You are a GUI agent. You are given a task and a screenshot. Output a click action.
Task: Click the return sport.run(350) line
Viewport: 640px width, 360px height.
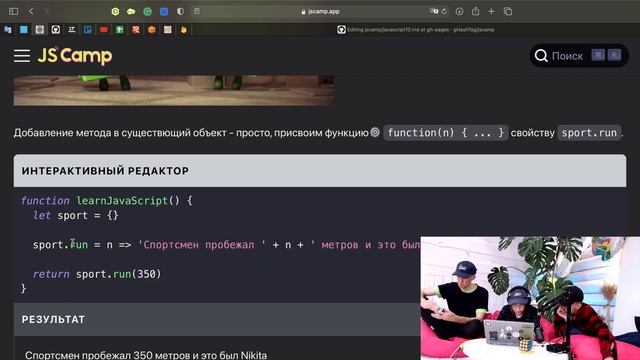[97, 274]
